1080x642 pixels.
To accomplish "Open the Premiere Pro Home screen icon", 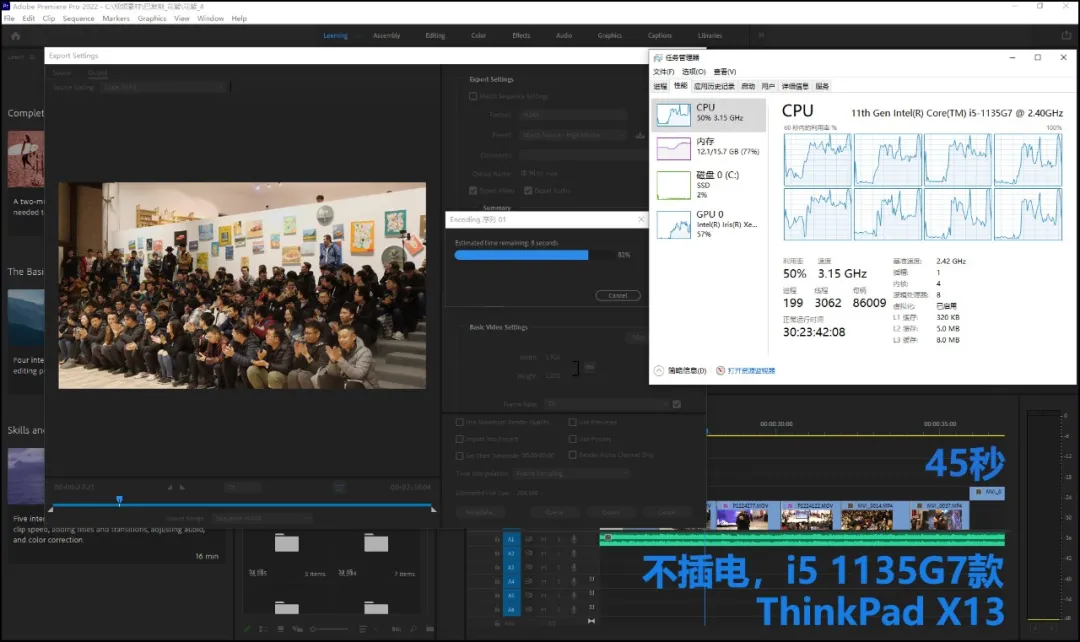I will pos(15,36).
